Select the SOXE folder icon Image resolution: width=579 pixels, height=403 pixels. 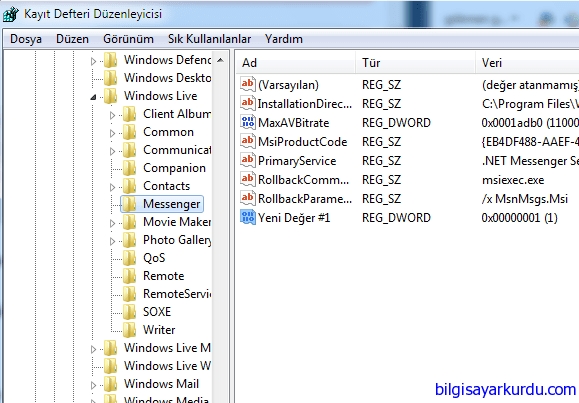[130, 312]
